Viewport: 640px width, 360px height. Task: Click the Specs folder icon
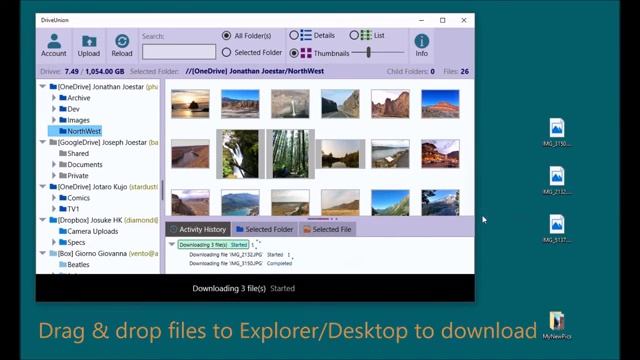point(63,242)
